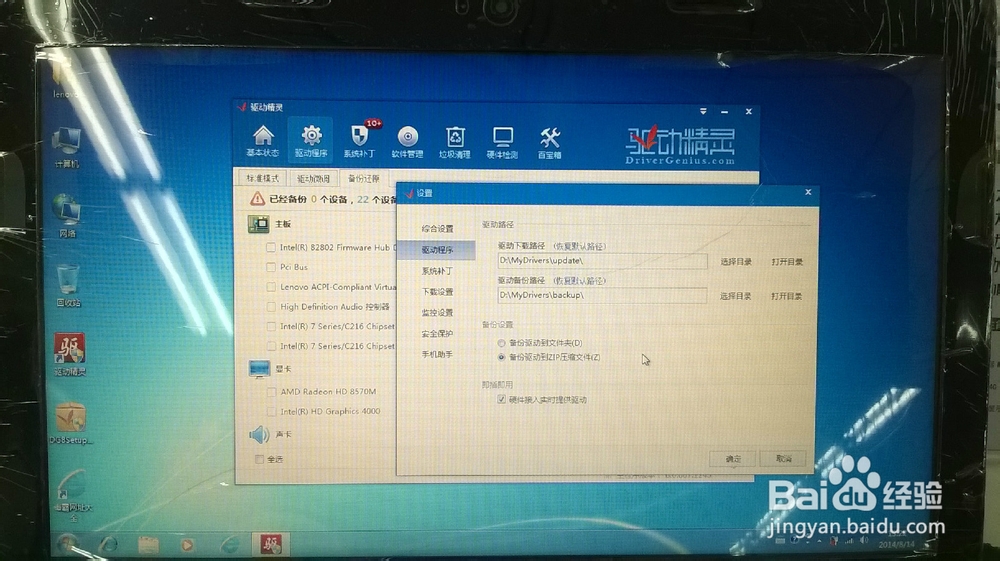The height and width of the screenshot is (561, 1000).
Task: Switch to the 标准模式 tab
Action: [x=263, y=178]
